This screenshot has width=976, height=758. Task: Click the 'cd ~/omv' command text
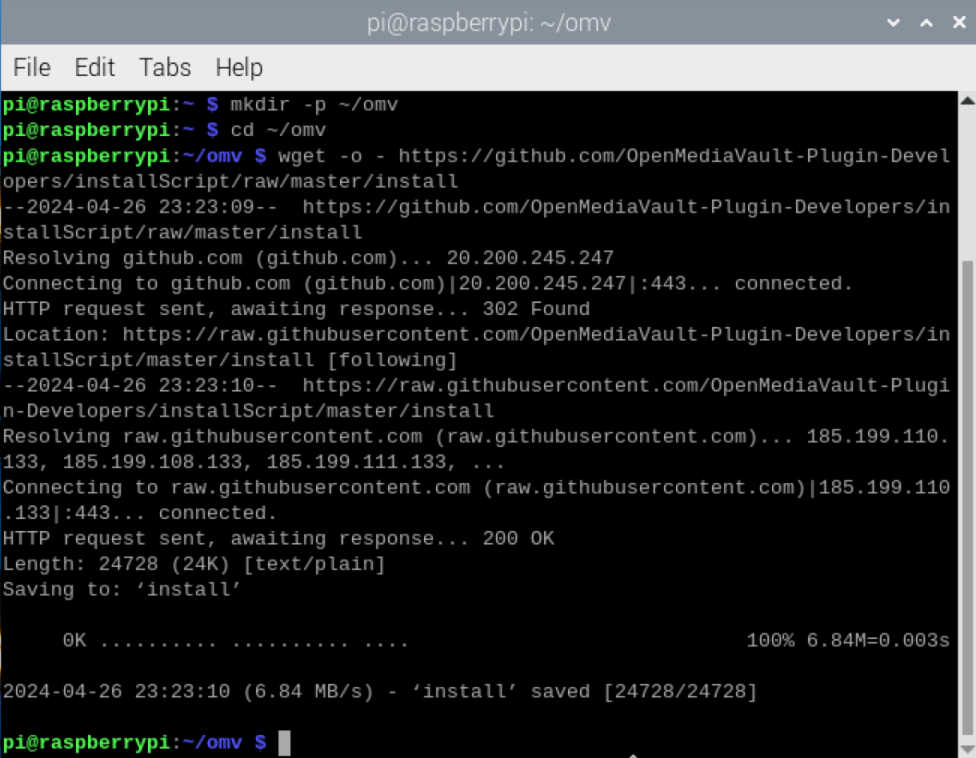pyautogui.click(x=278, y=130)
